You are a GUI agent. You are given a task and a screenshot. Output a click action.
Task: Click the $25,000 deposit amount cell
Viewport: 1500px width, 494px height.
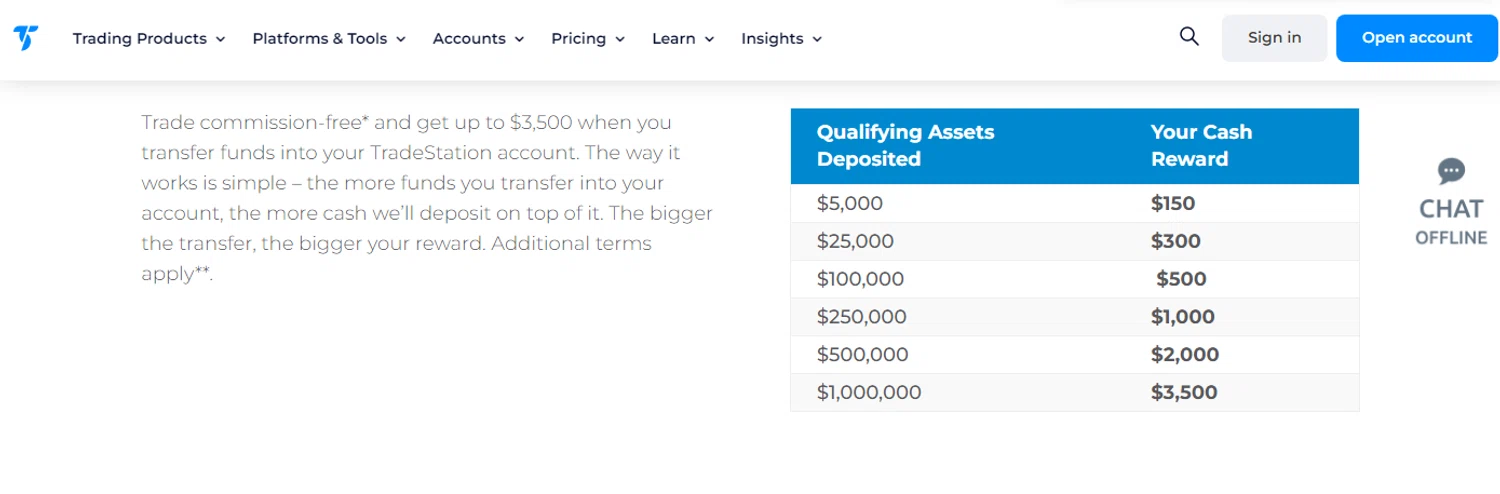(x=855, y=242)
